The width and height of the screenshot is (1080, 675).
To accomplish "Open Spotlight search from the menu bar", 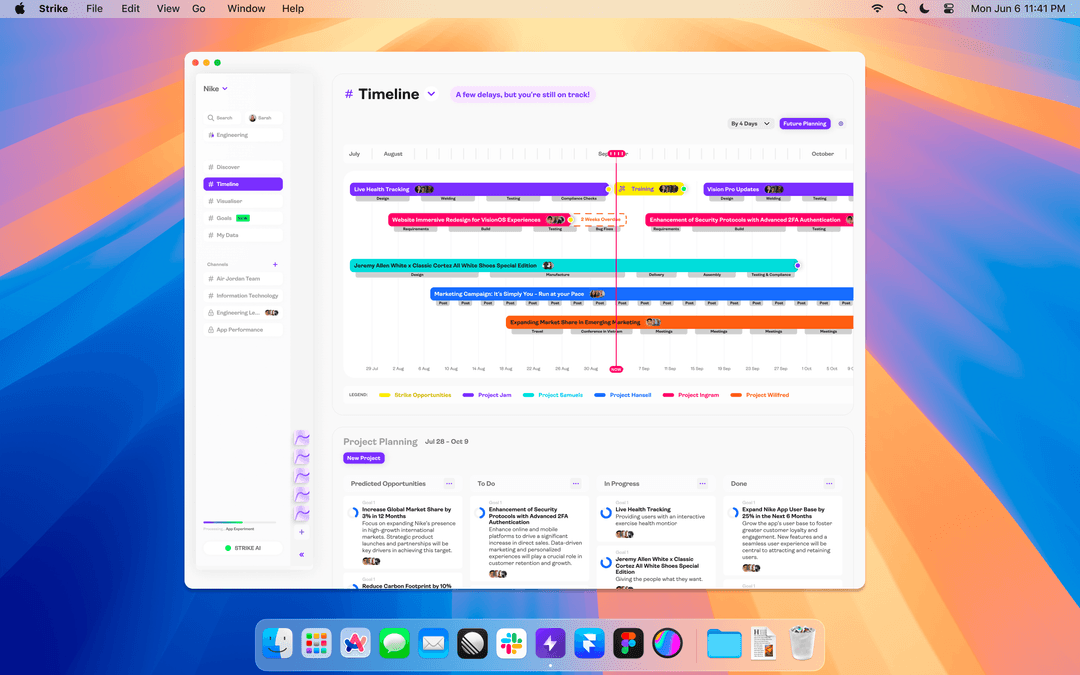I will tap(901, 8).
